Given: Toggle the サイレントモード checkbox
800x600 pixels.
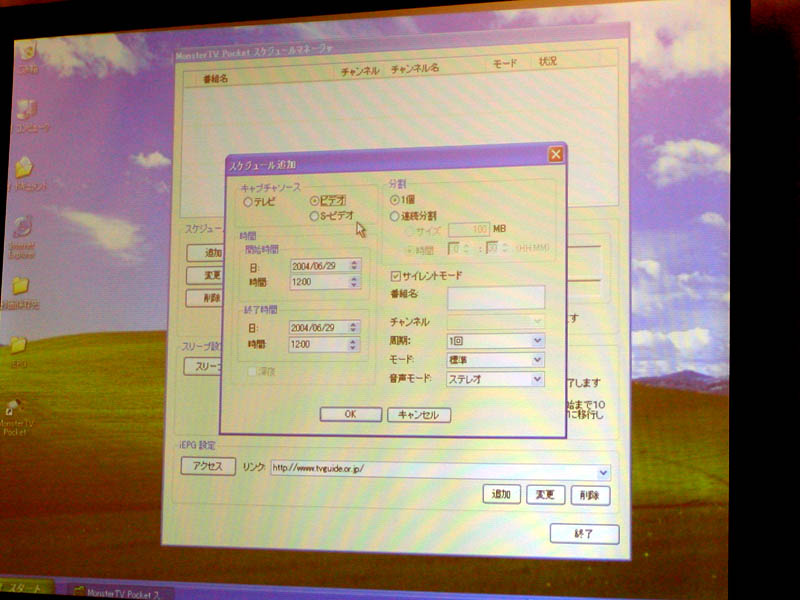Looking at the screenshot, I should point(396,275).
